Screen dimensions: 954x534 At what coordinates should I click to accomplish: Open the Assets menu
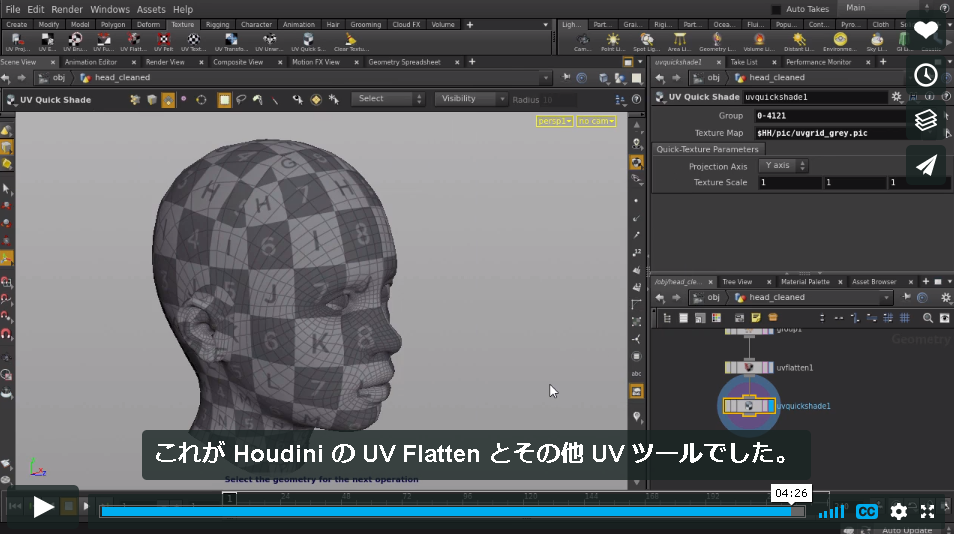pyautogui.click(x=151, y=9)
